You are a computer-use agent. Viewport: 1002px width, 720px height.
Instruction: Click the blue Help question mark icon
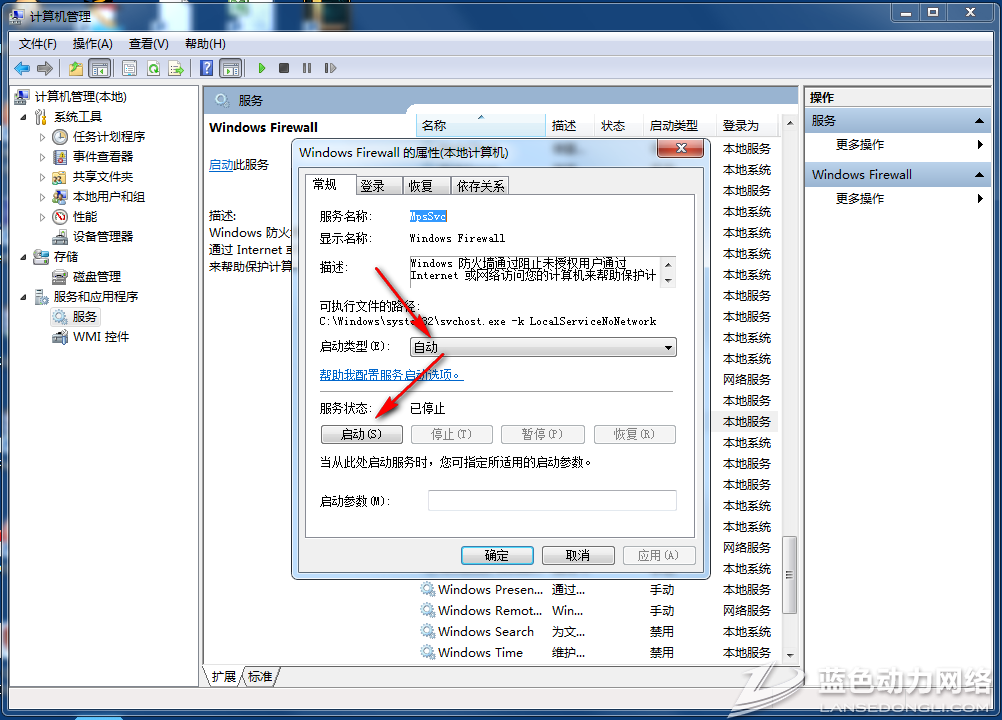(x=206, y=68)
